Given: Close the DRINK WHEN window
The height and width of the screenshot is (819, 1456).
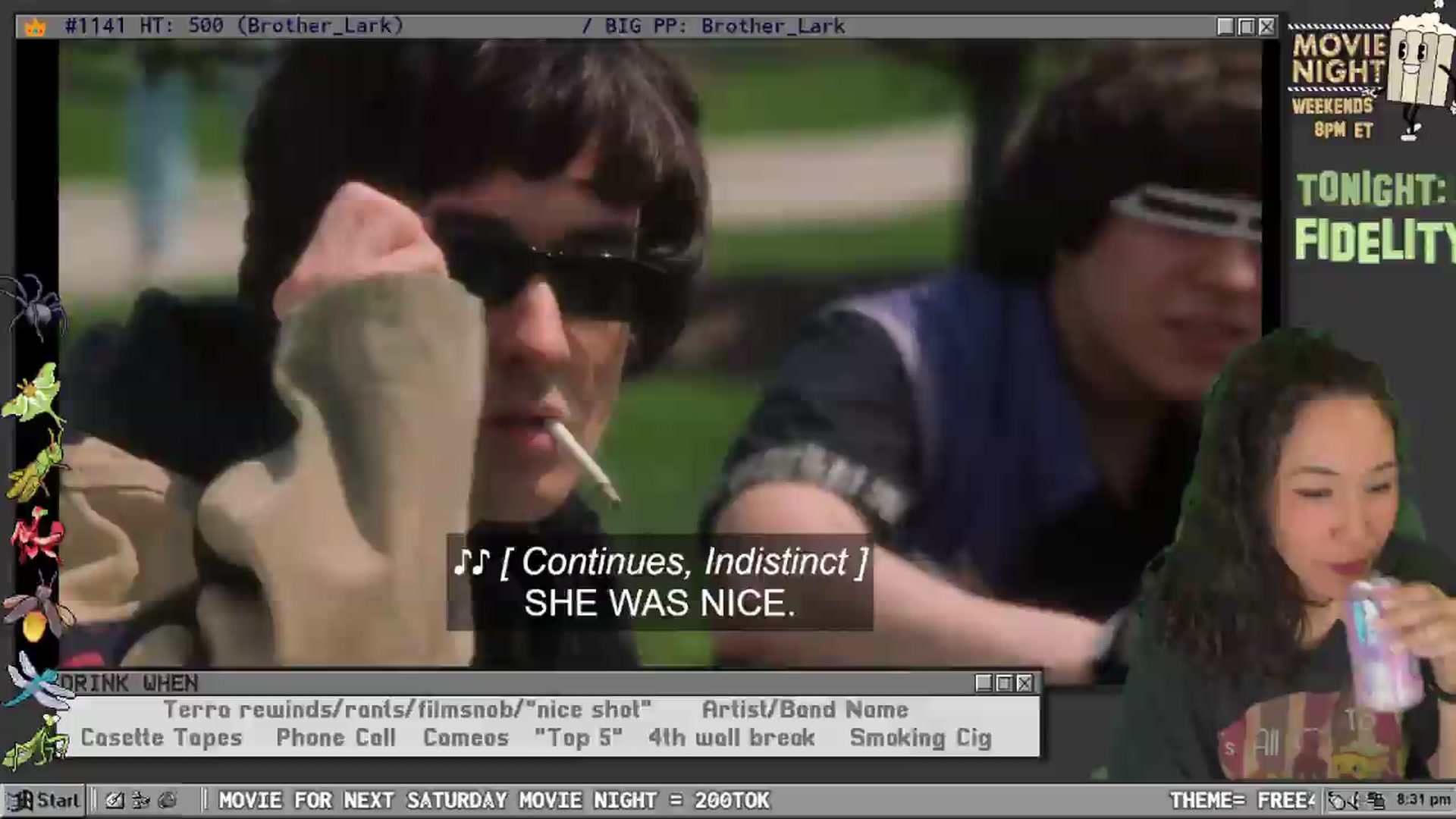Looking at the screenshot, I should coord(1025,683).
